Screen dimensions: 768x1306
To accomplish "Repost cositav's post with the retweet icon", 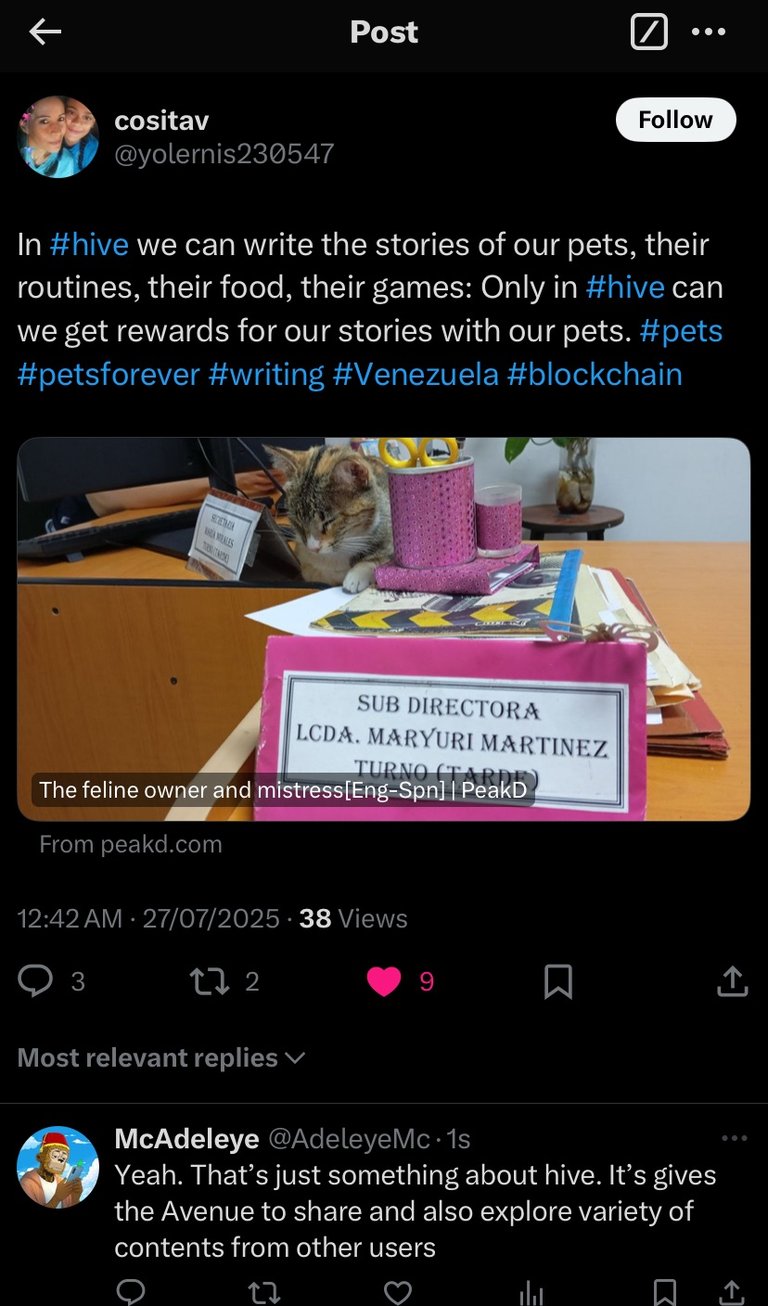I will 207,981.
